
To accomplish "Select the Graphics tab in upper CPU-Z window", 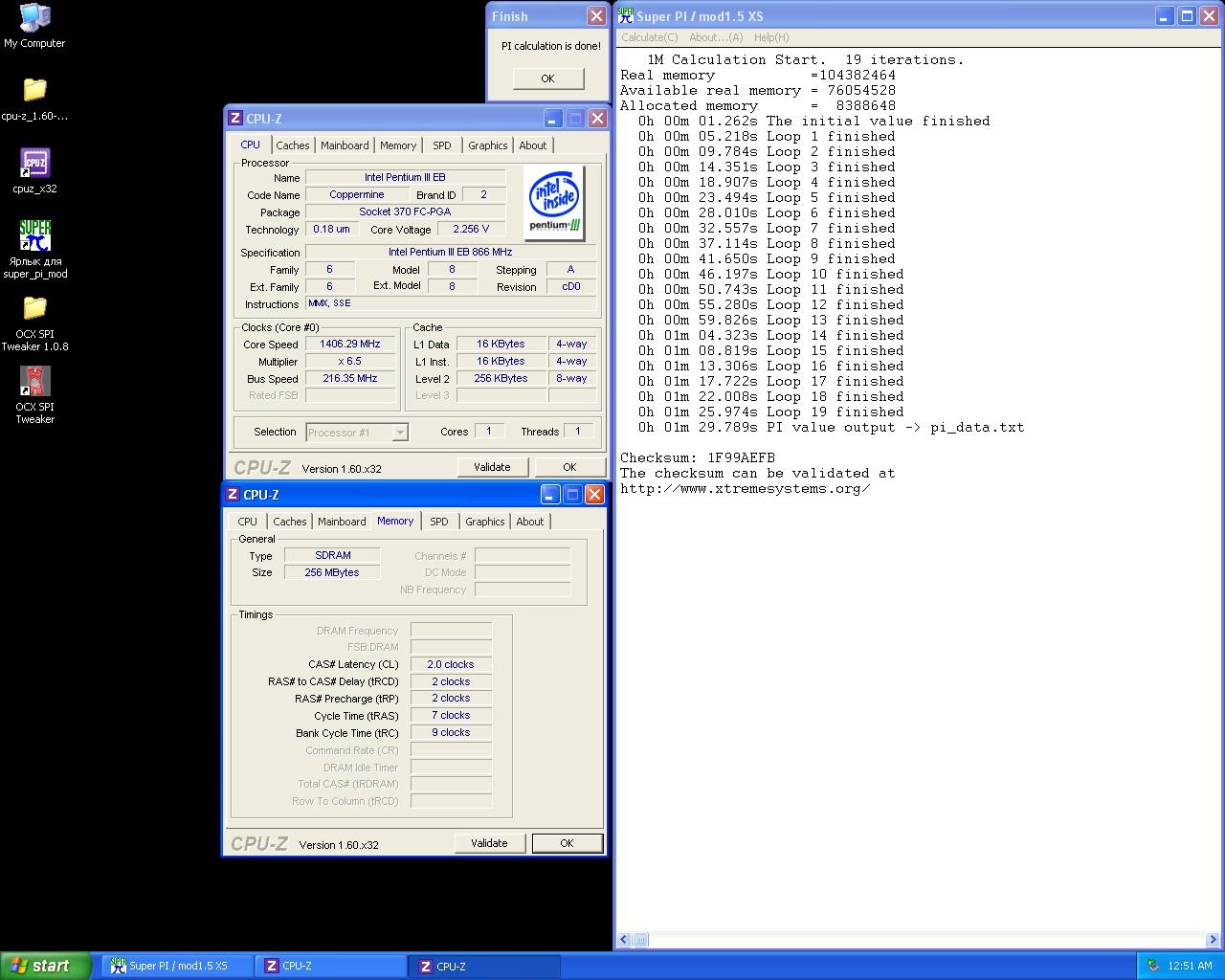I will point(488,145).
